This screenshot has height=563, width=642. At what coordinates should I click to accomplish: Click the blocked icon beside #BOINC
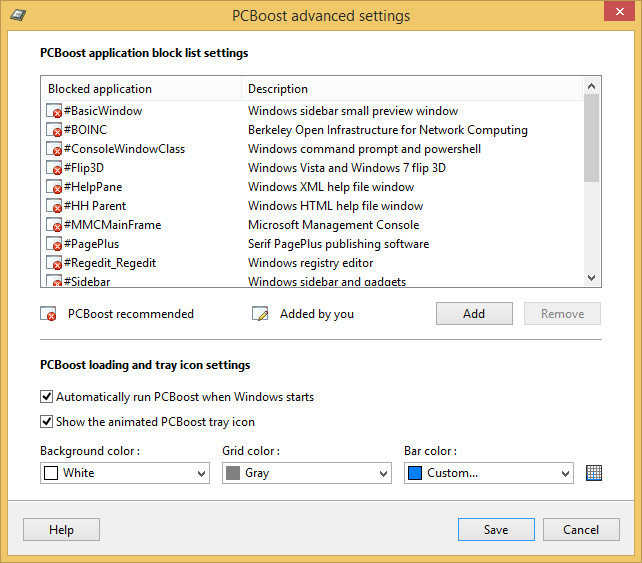pos(54,130)
